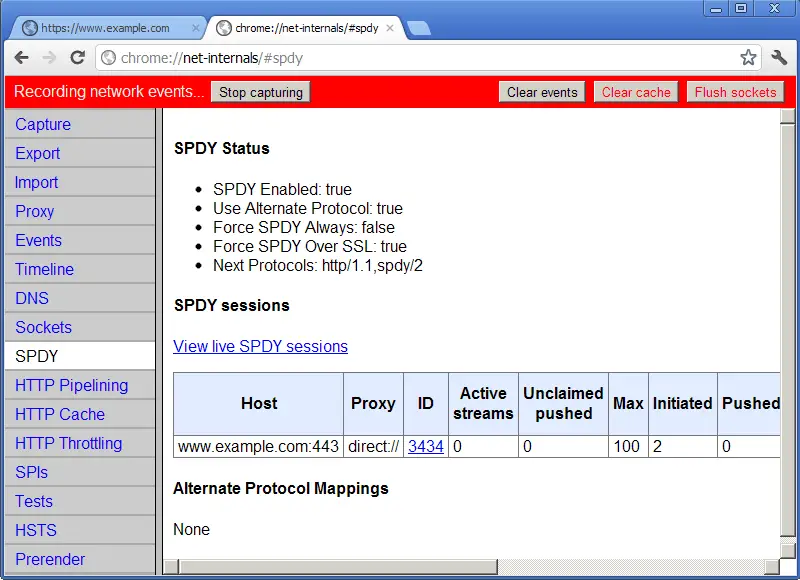Viewport: 800px width, 580px height.
Task: Switch to the DNS sidebar tab
Action: 32,298
